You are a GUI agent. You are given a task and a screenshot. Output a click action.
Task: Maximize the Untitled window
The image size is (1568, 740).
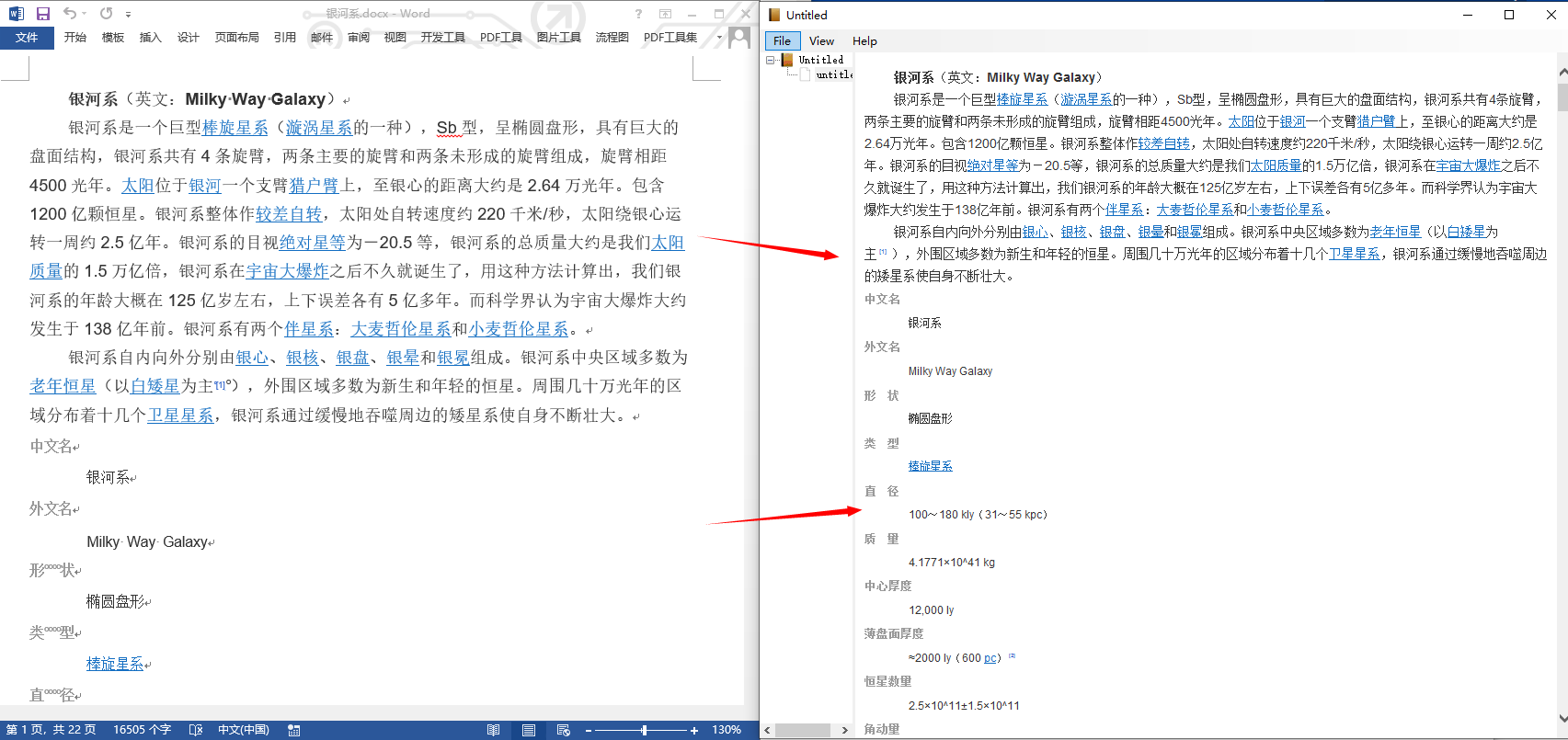[1509, 15]
